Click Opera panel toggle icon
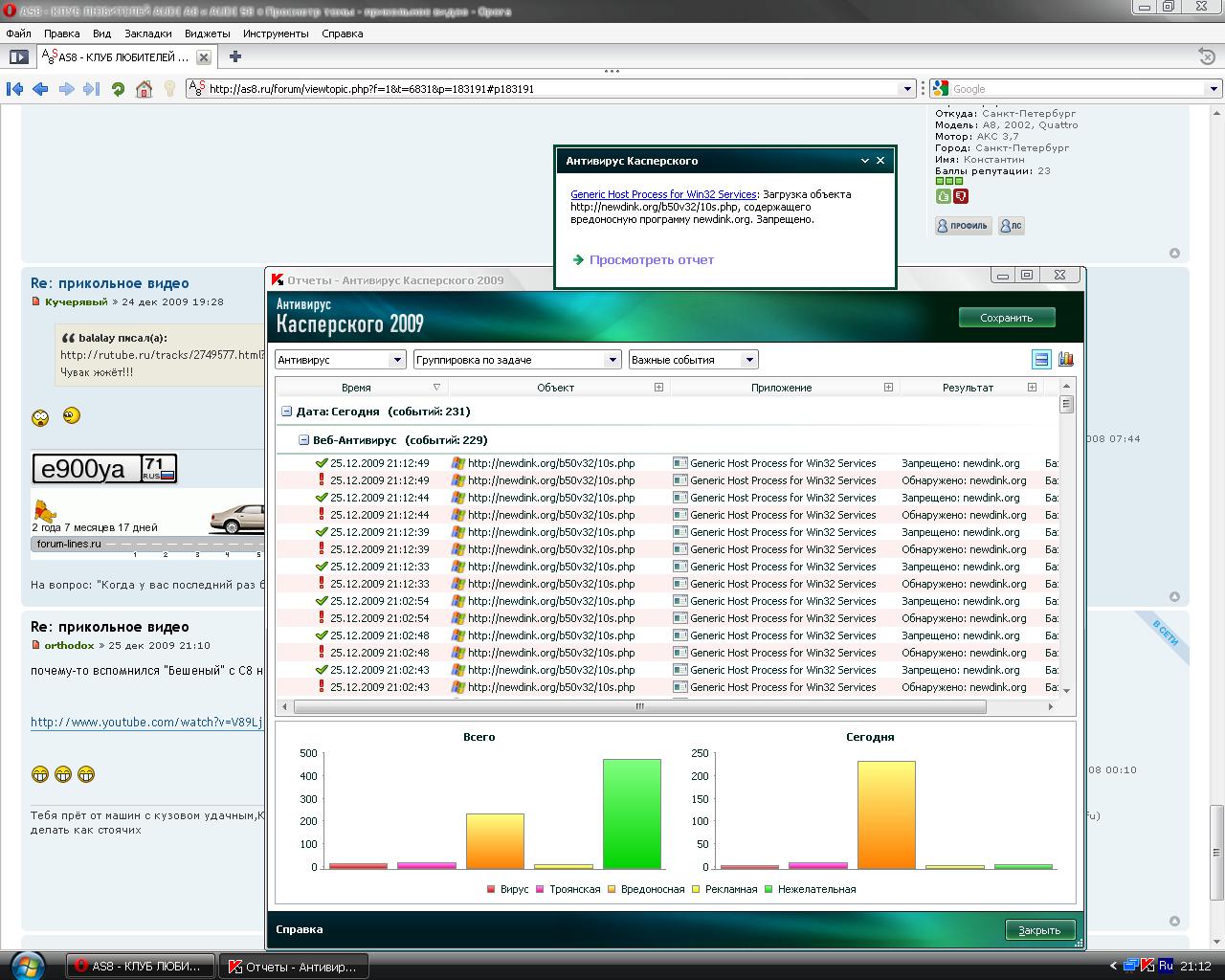Screen dimensions: 1225x980 click(18, 56)
